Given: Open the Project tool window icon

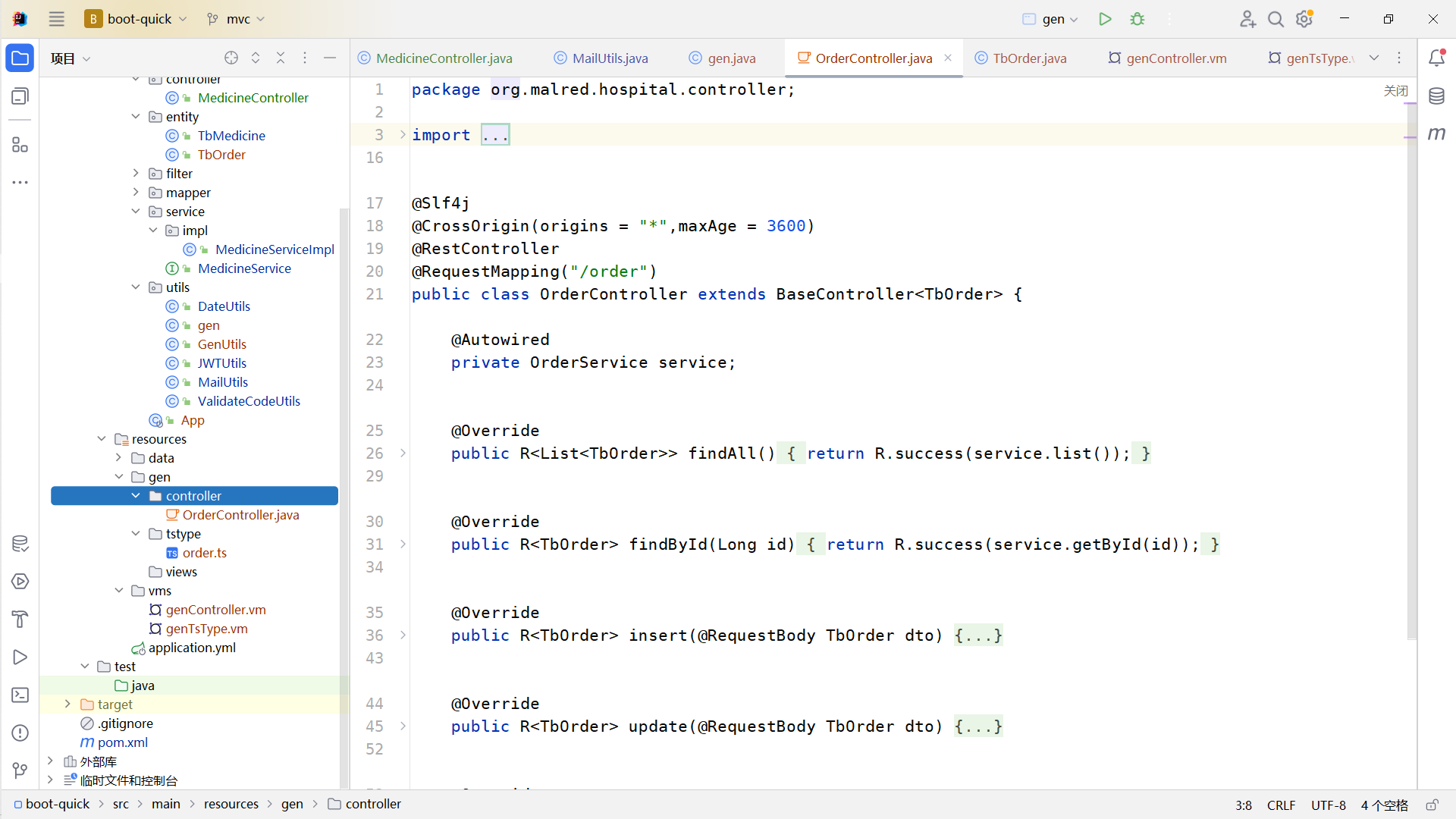Looking at the screenshot, I should [20, 58].
